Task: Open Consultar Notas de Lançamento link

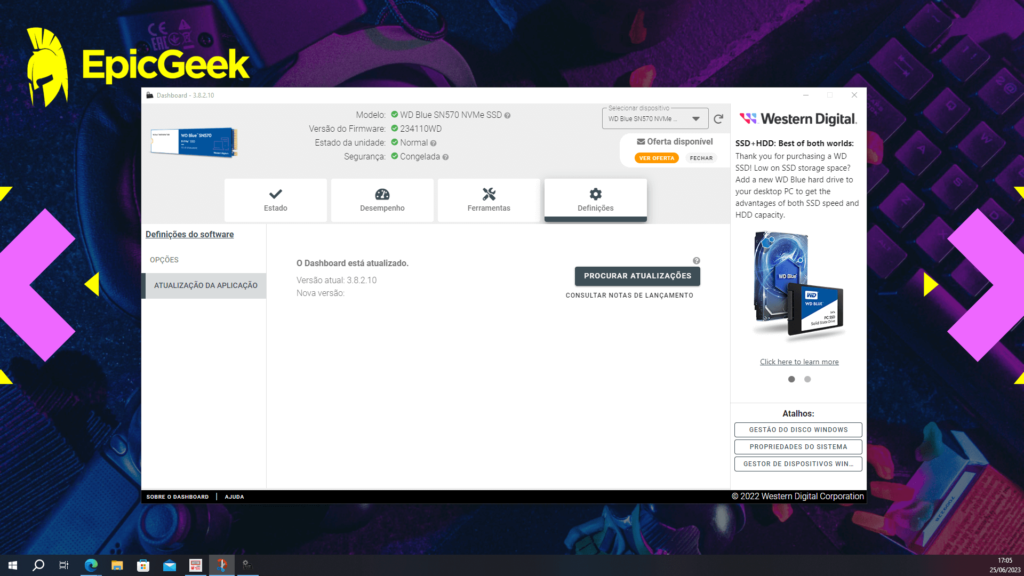Action: [629, 295]
